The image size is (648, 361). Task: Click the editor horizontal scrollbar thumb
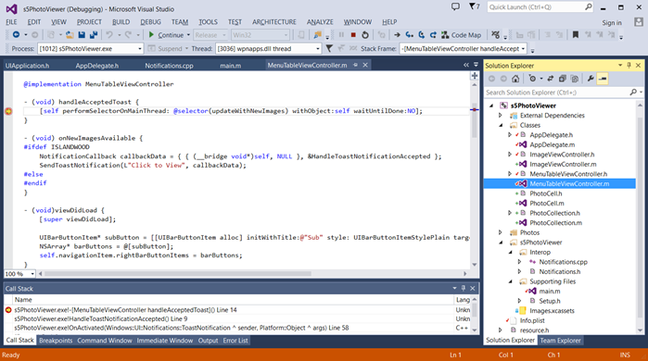[178, 273]
